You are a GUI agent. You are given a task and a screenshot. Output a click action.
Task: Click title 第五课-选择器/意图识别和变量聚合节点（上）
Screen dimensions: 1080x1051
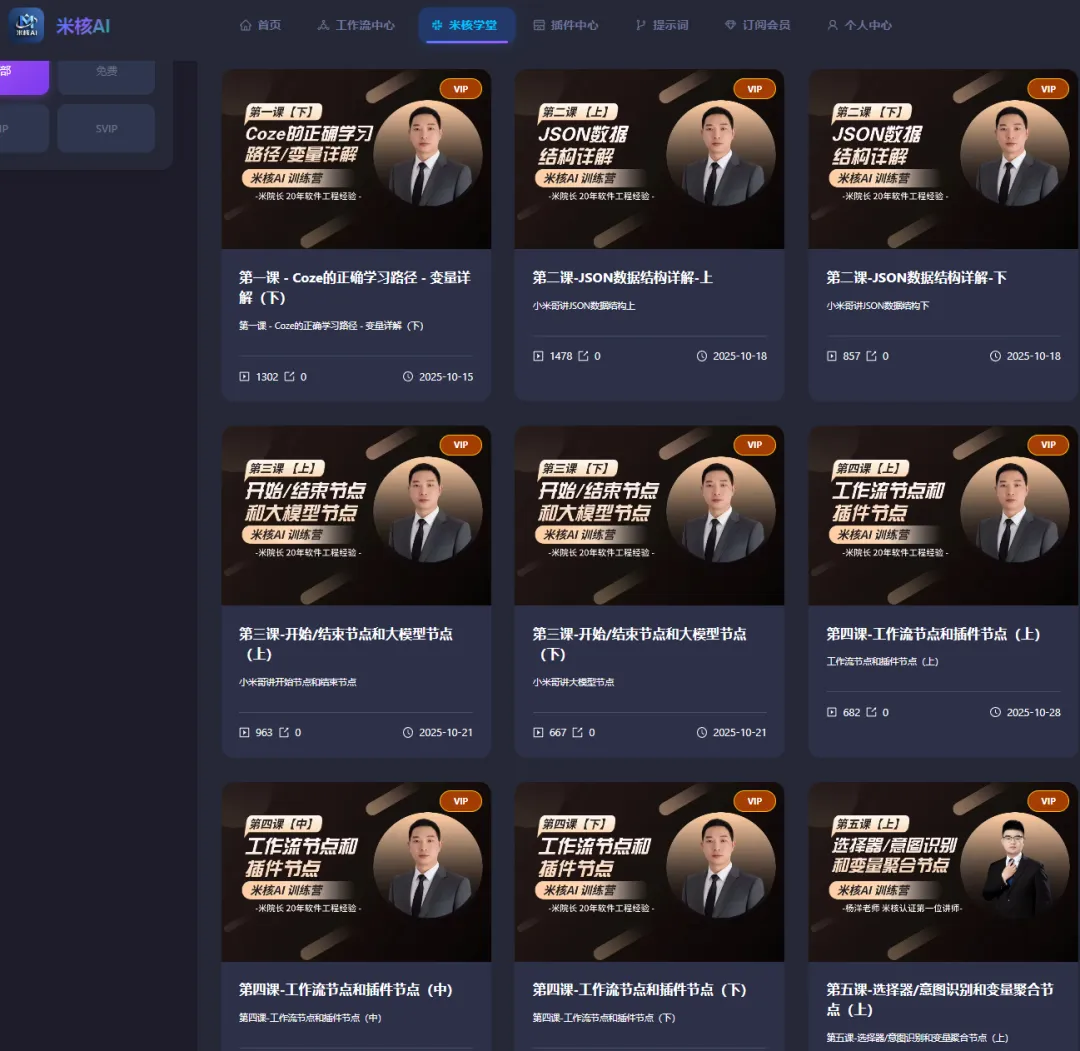click(x=940, y=999)
